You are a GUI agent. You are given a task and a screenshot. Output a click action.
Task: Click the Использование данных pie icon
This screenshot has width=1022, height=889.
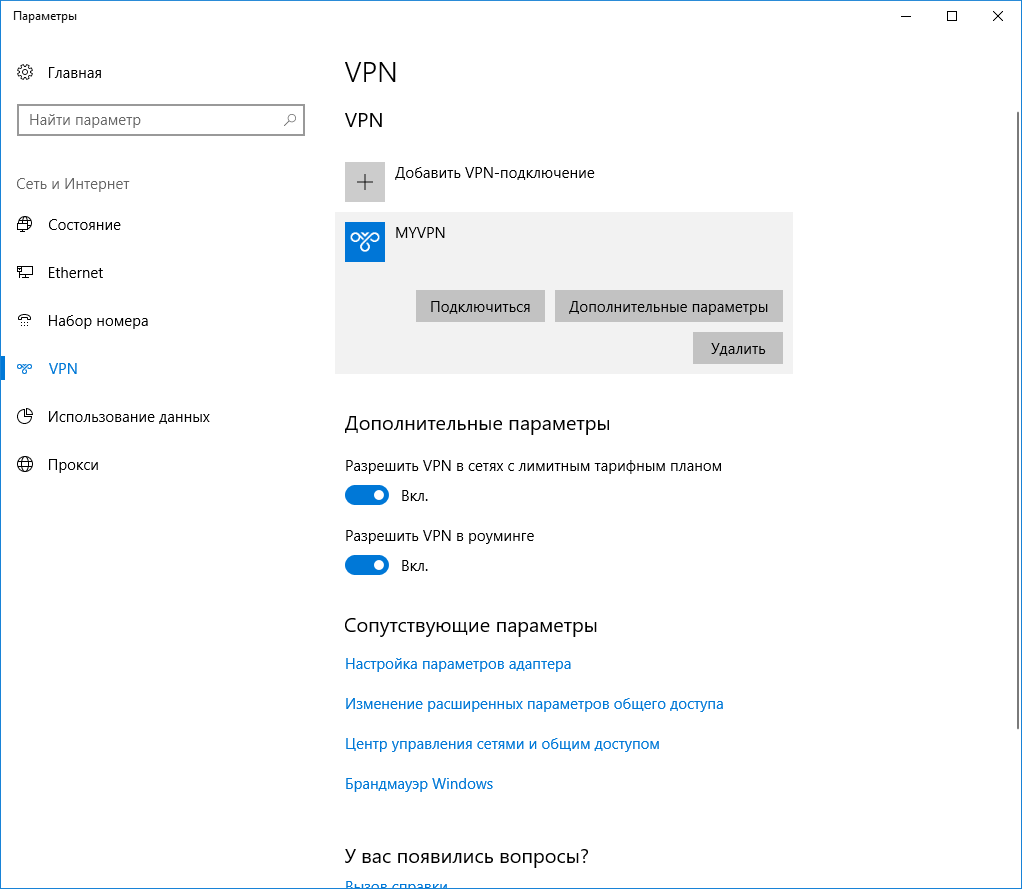coord(25,416)
